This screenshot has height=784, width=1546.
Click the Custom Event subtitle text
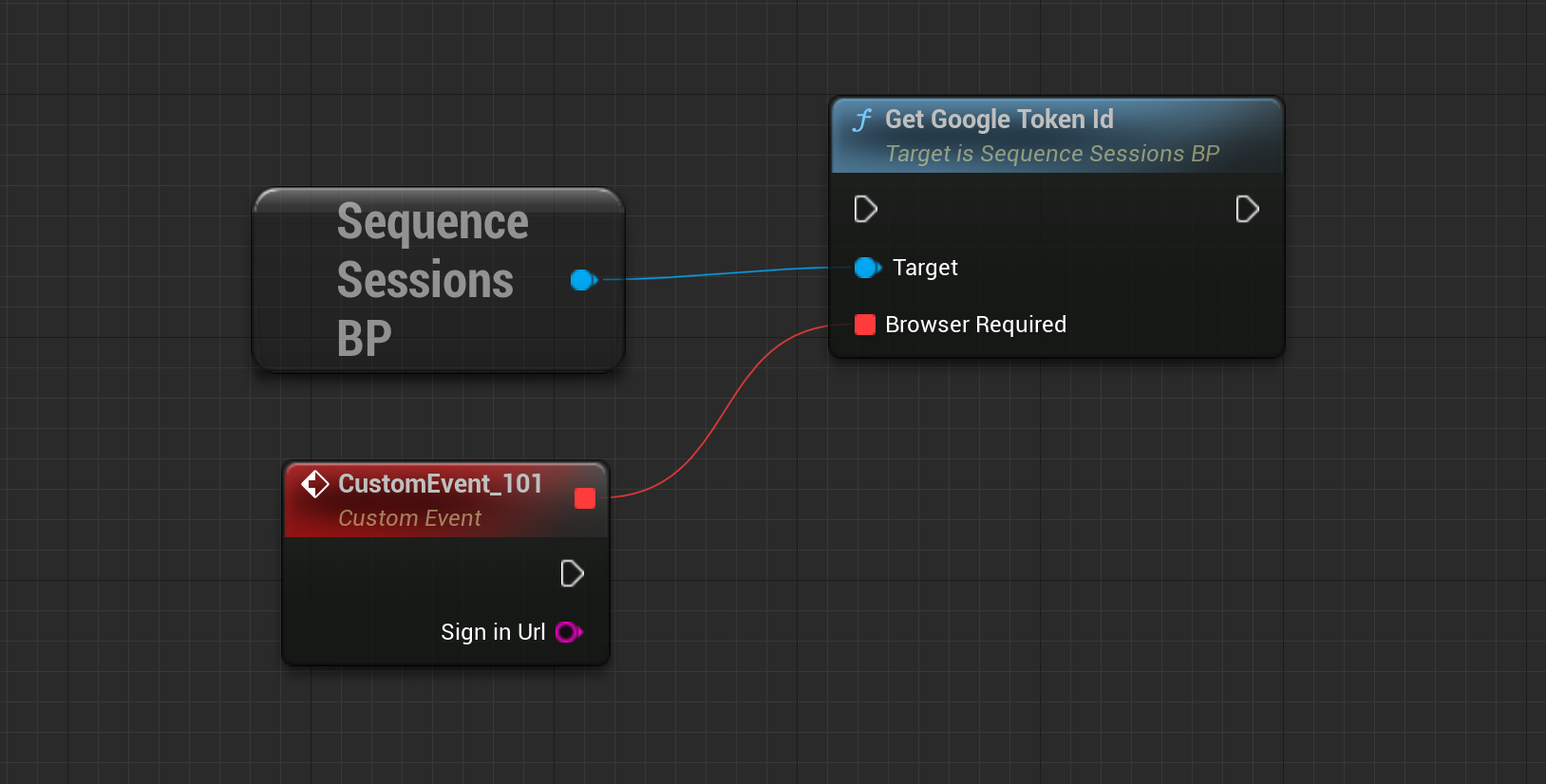409,518
